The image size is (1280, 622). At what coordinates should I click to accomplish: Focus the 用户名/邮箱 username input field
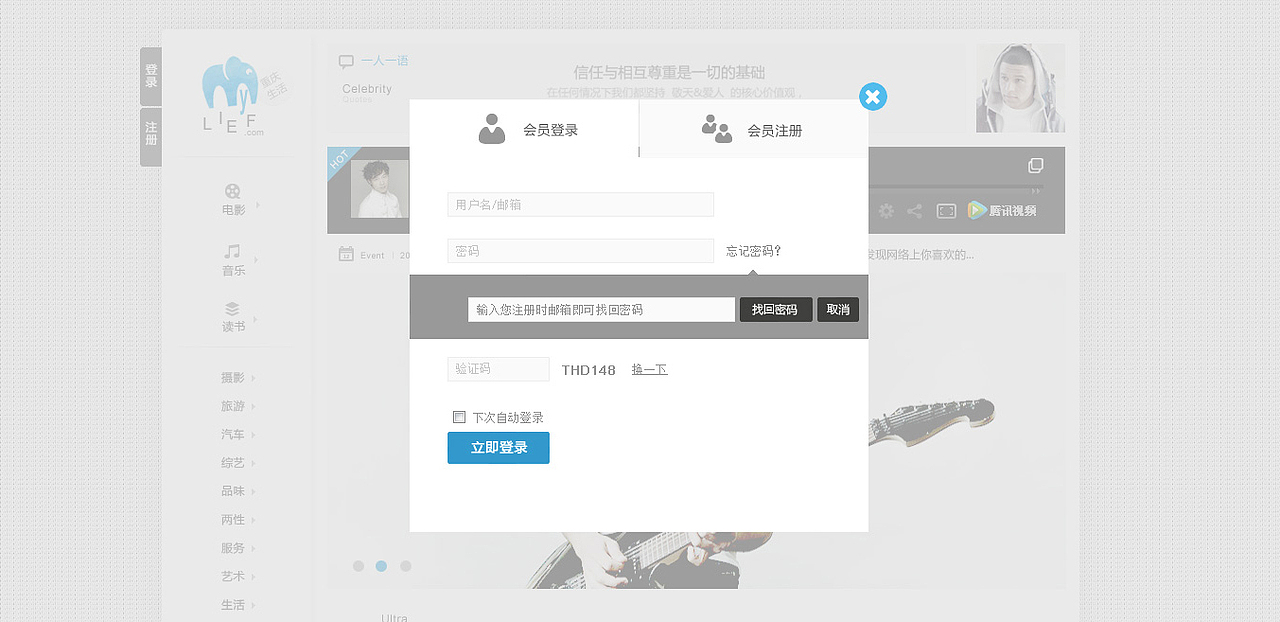(580, 204)
